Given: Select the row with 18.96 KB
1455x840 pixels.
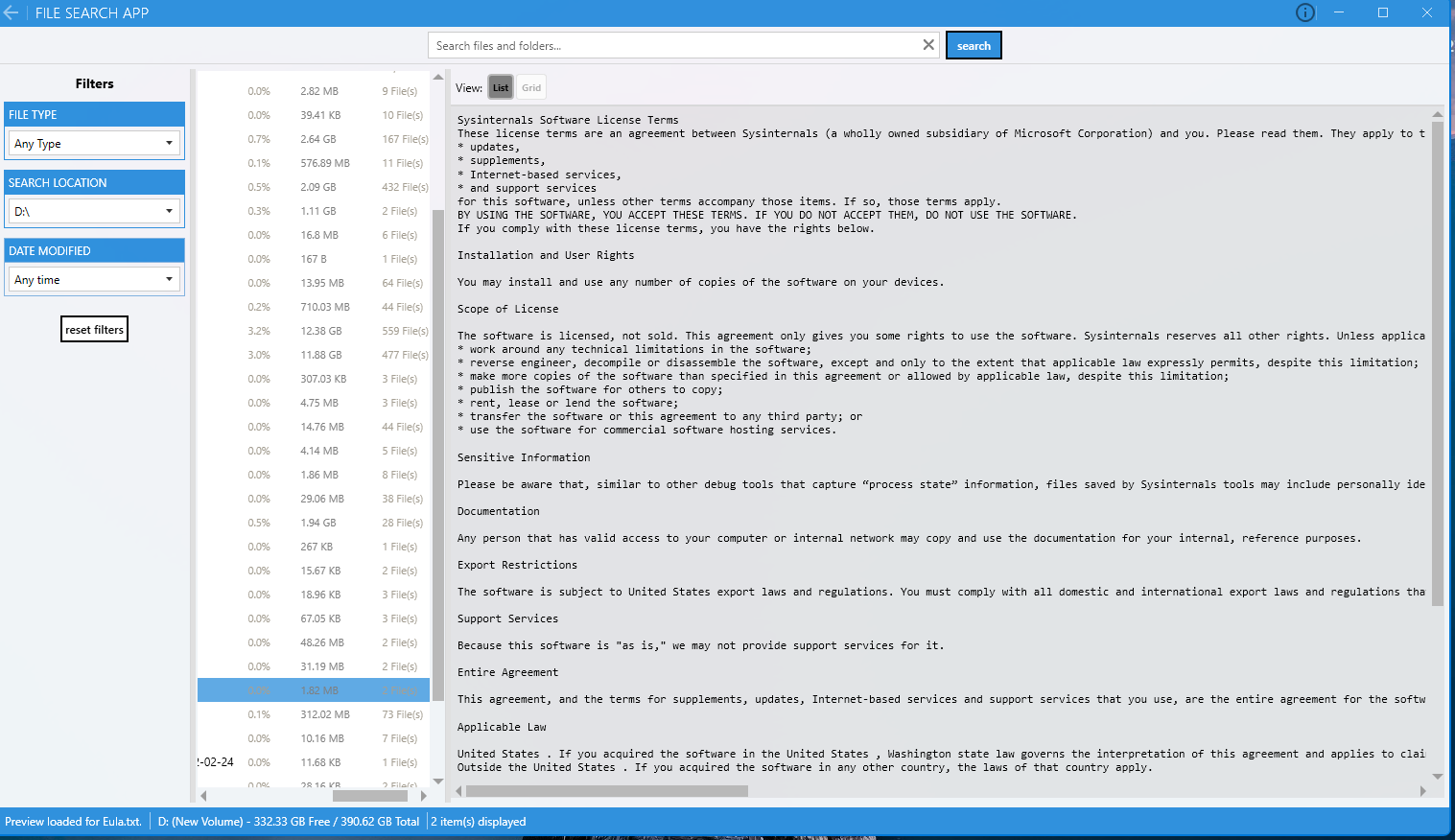Looking at the screenshot, I should point(314,595).
